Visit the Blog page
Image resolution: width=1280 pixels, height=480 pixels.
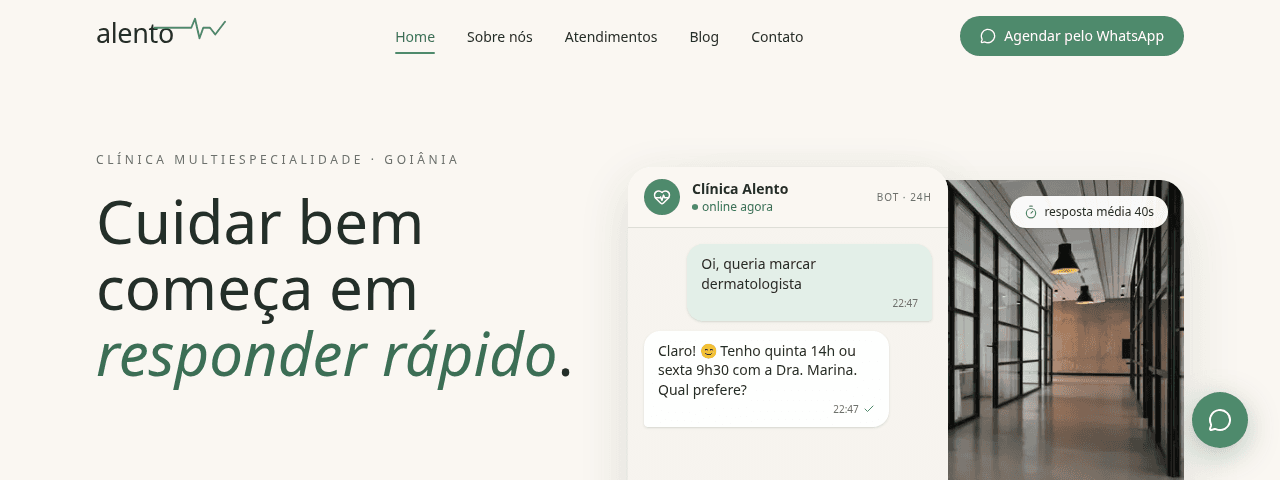[704, 37]
